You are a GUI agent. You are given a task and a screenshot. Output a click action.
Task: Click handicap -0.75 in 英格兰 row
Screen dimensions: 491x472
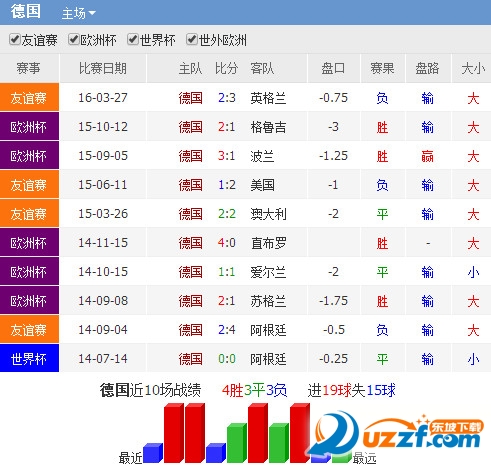tap(333, 98)
